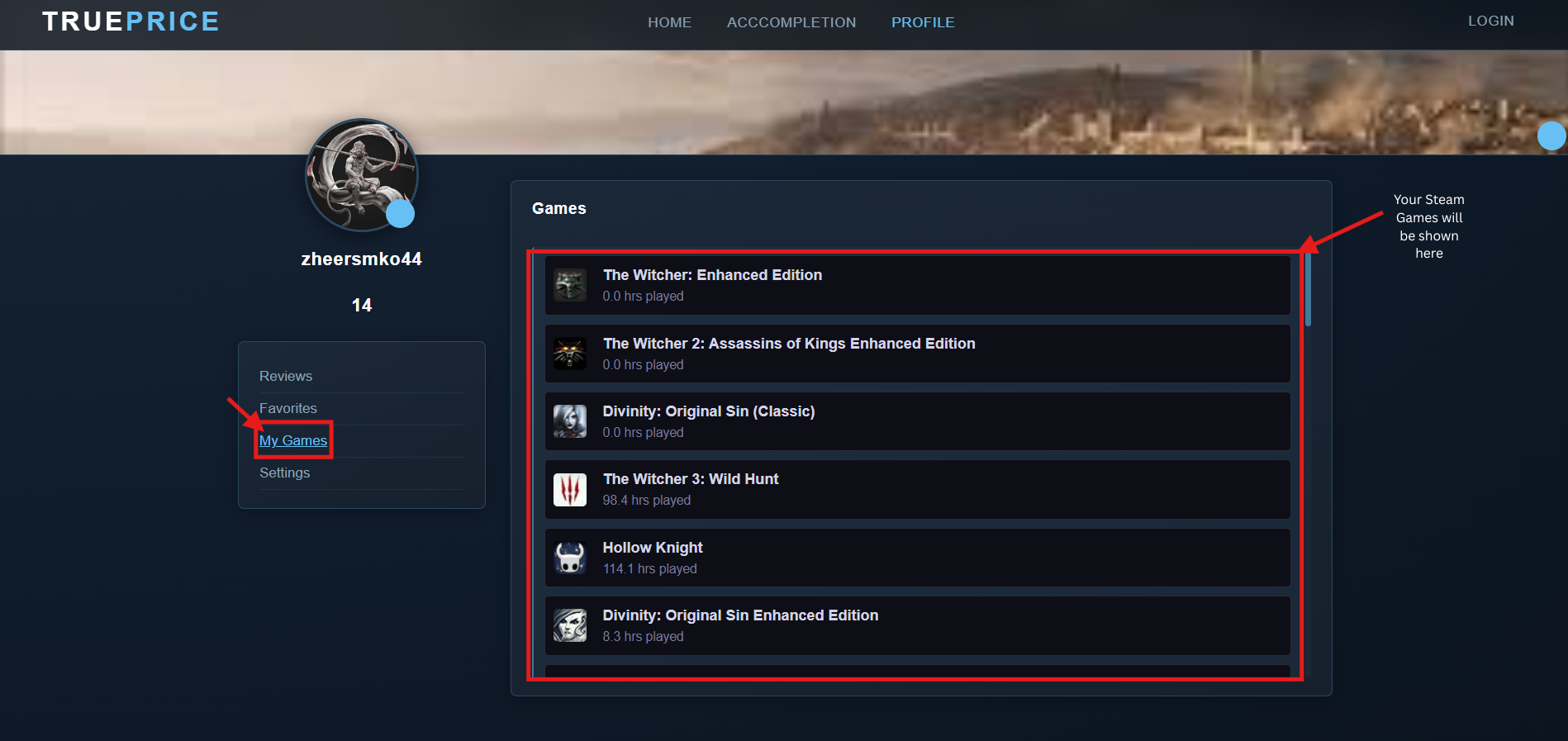Open Reviews in the sidebar

(x=286, y=376)
